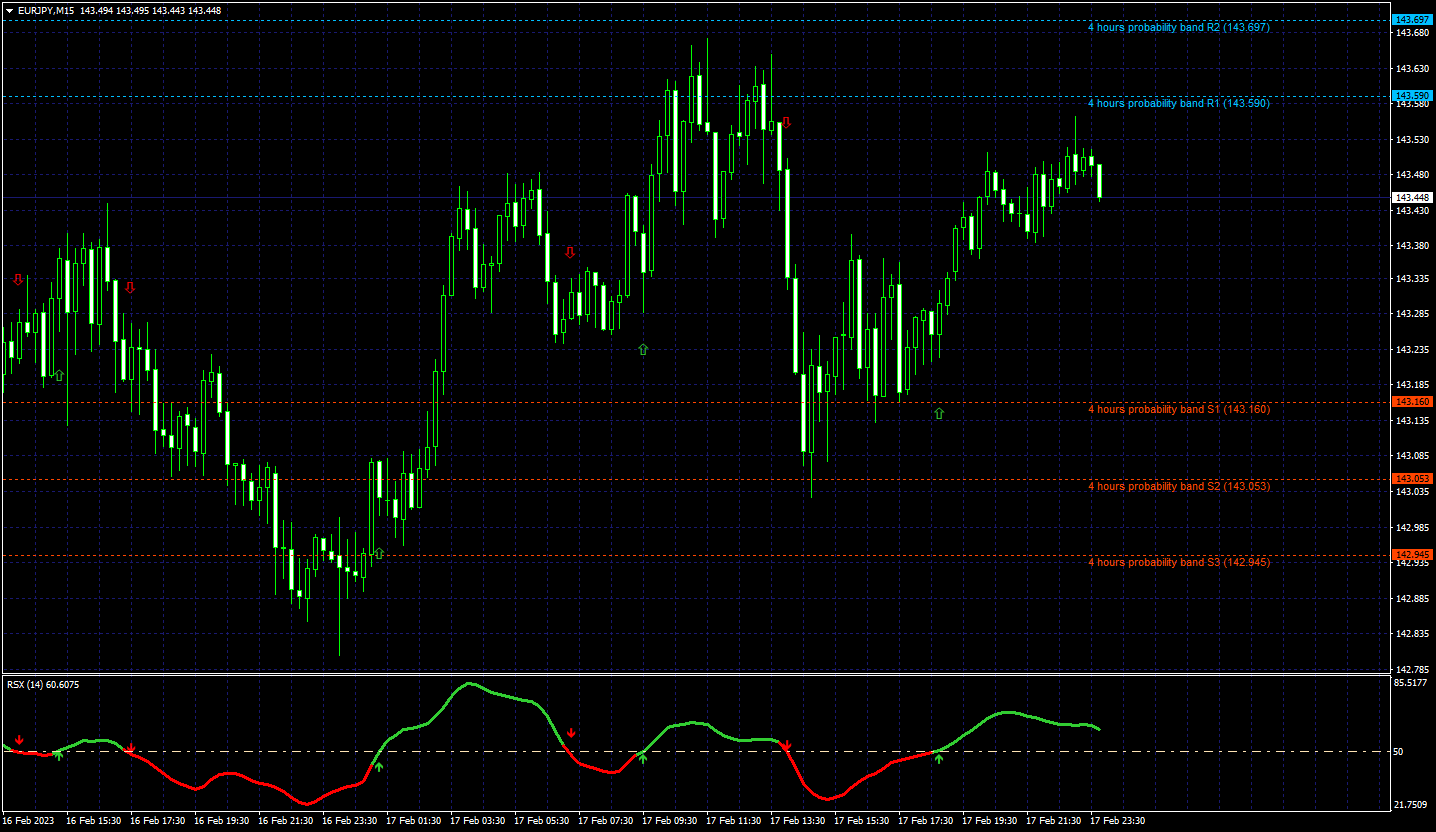
Task: Select the 143.380 price axis label
Action: [x=1412, y=245]
